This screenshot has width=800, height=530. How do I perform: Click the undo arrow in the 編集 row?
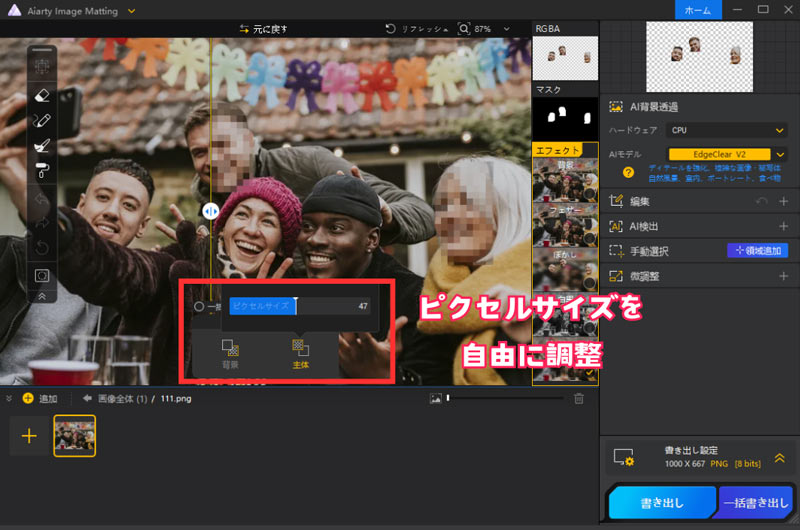click(x=761, y=201)
